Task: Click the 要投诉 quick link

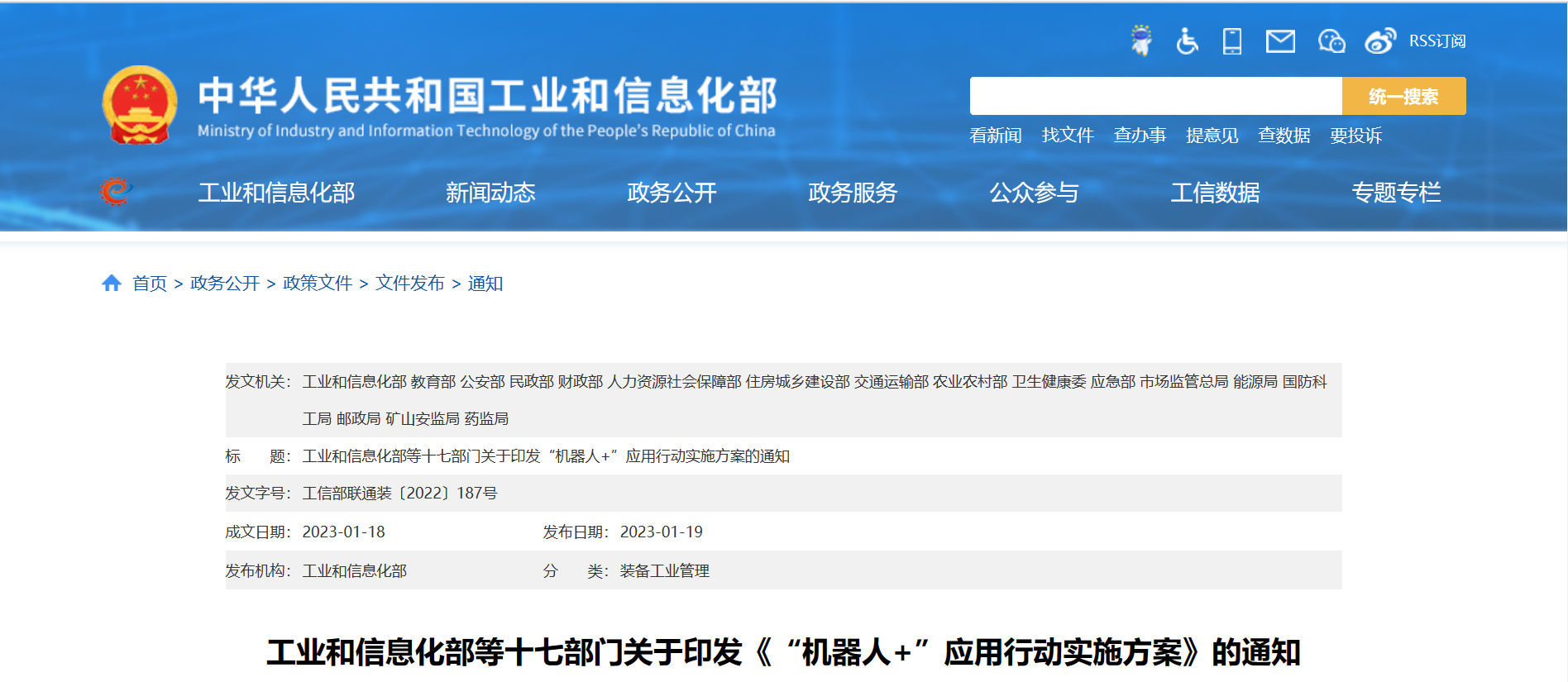Action: pos(1355,136)
